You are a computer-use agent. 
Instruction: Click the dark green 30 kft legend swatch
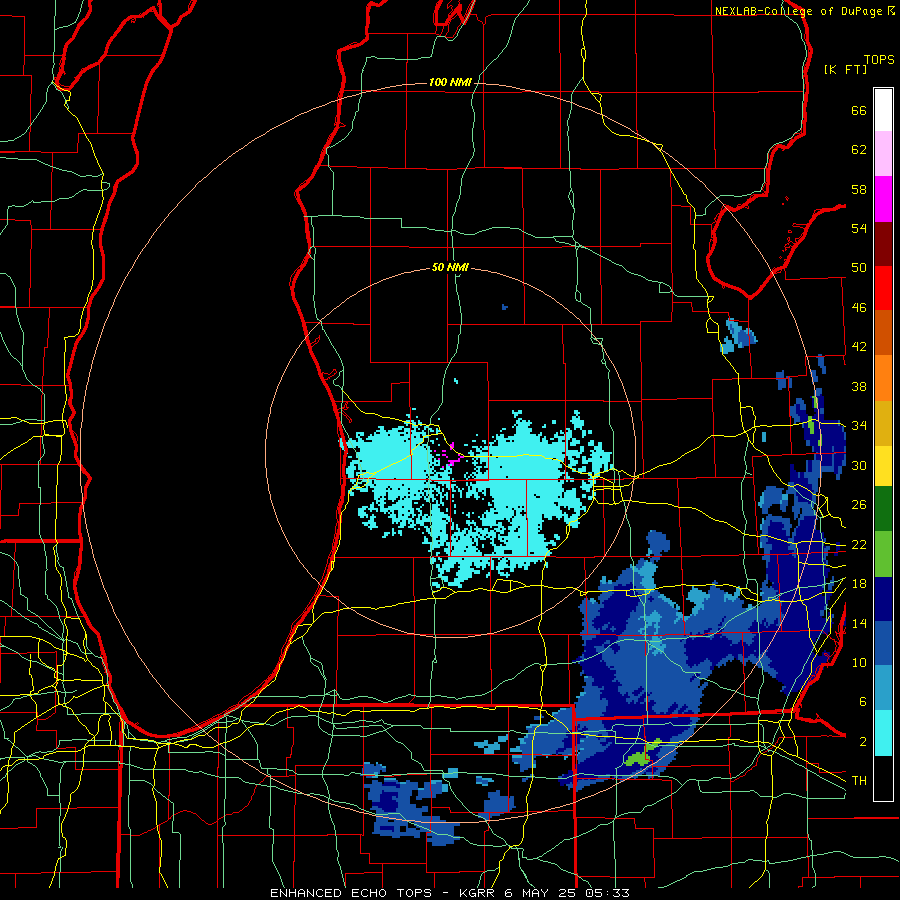pyautogui.click(x=883, y=509)
